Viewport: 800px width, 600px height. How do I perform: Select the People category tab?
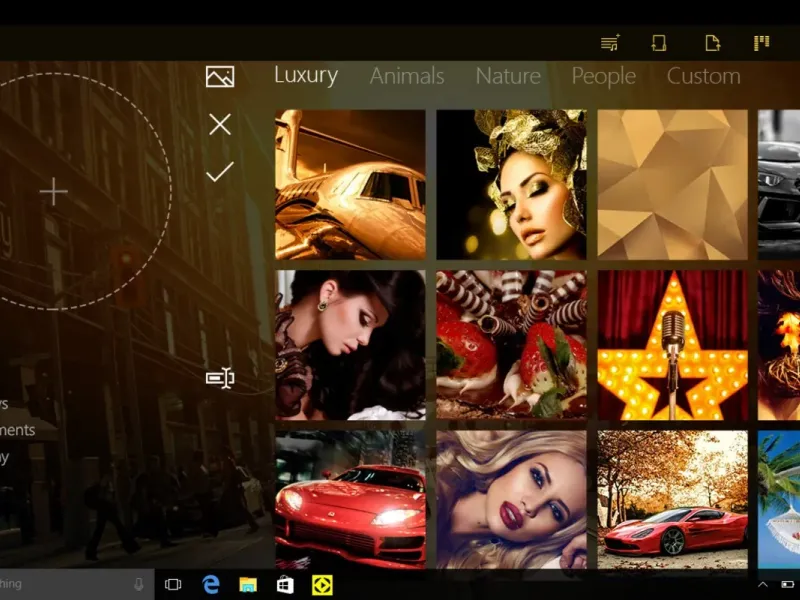tap(604, 77)
